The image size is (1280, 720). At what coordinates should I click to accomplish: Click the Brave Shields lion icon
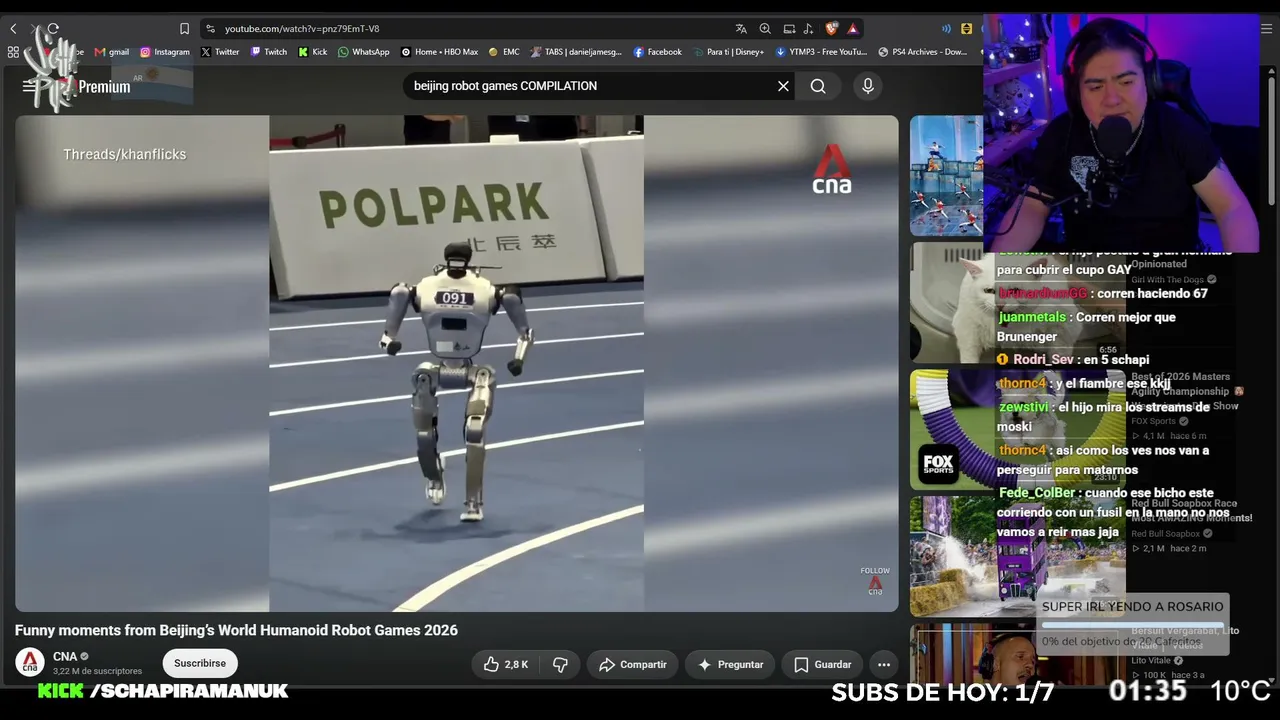coord(831,29)
